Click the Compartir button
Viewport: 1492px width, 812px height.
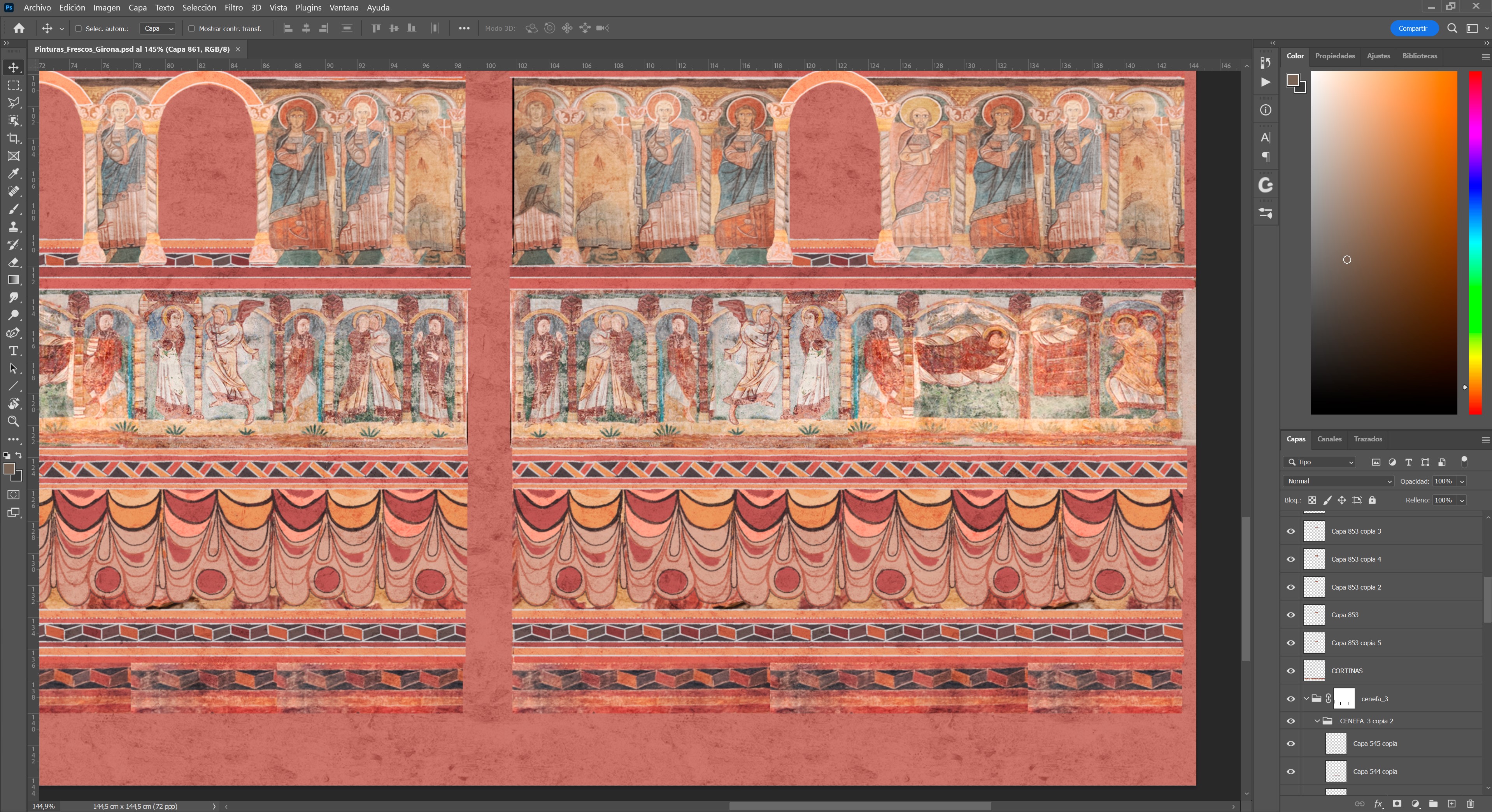pos(1413,28)
